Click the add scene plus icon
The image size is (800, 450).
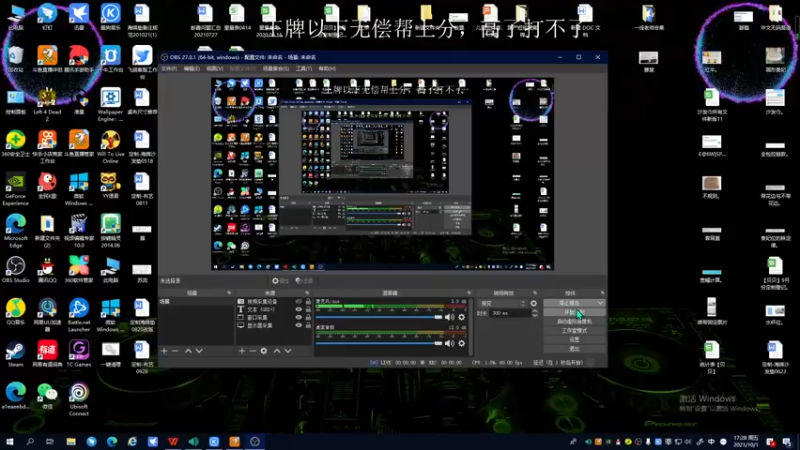point(164,351)
